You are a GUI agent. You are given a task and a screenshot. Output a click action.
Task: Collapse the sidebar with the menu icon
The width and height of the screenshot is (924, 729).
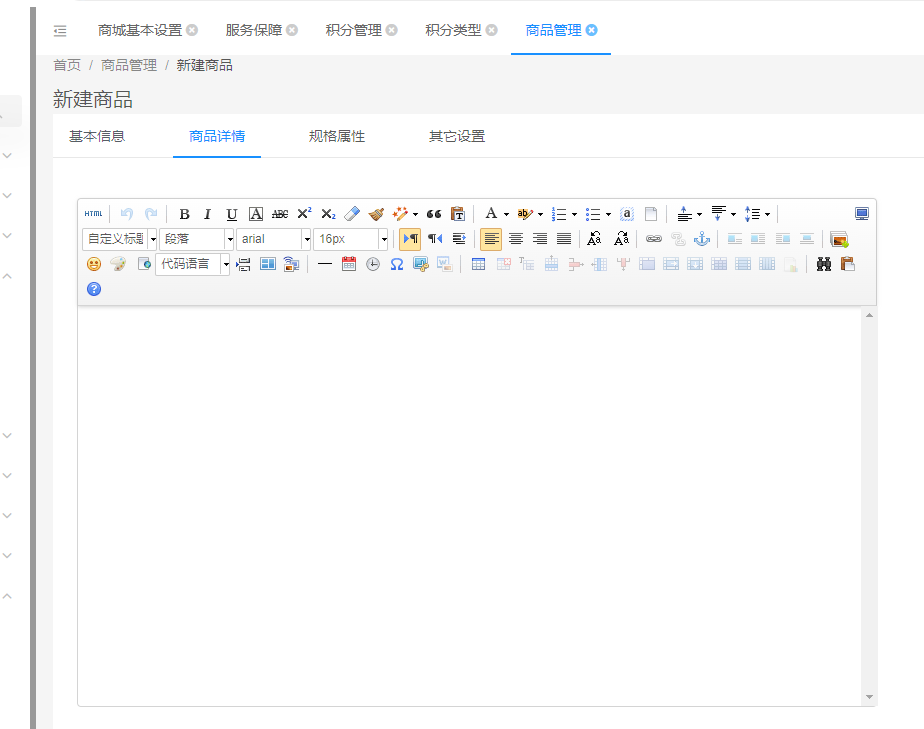(x=60, y=31)
